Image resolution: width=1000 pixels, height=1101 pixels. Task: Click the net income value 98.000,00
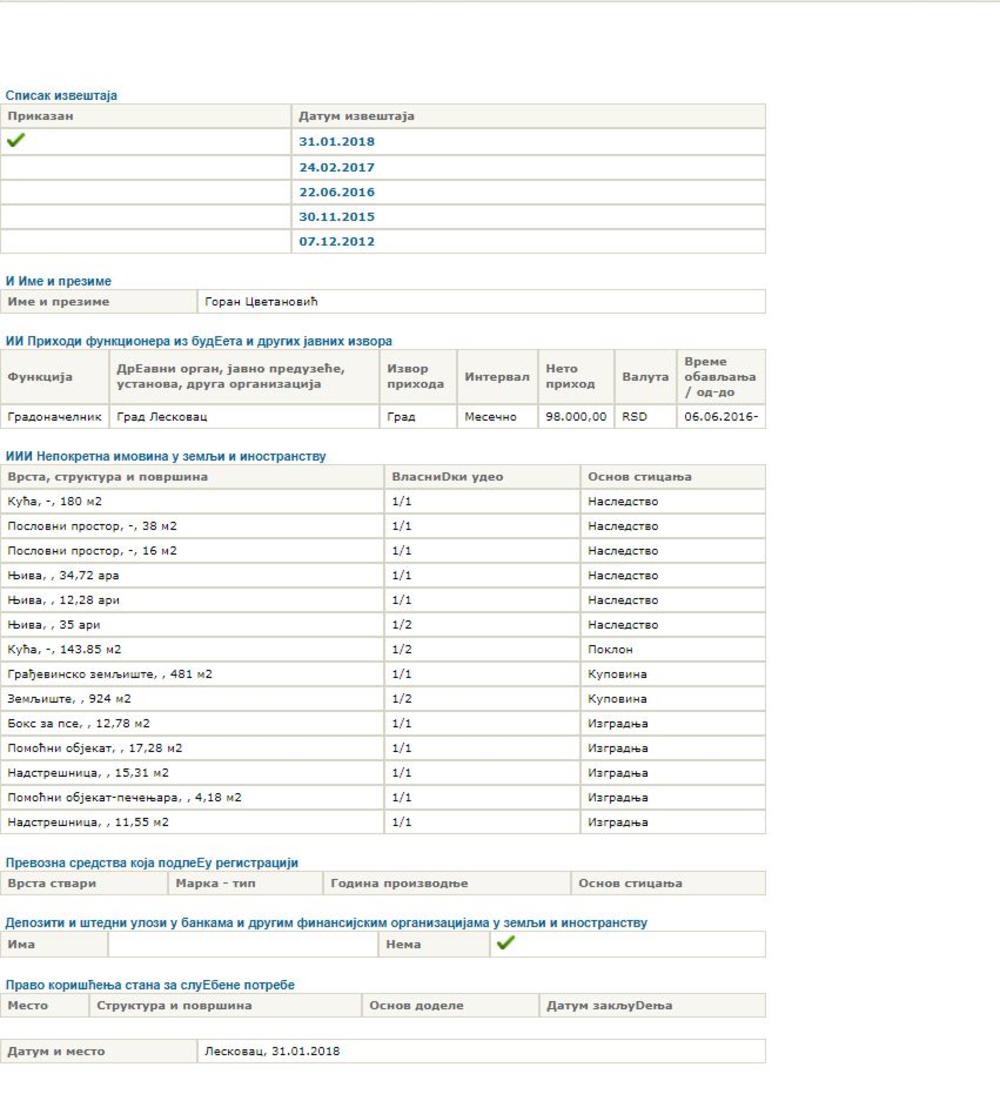[576, 416]
